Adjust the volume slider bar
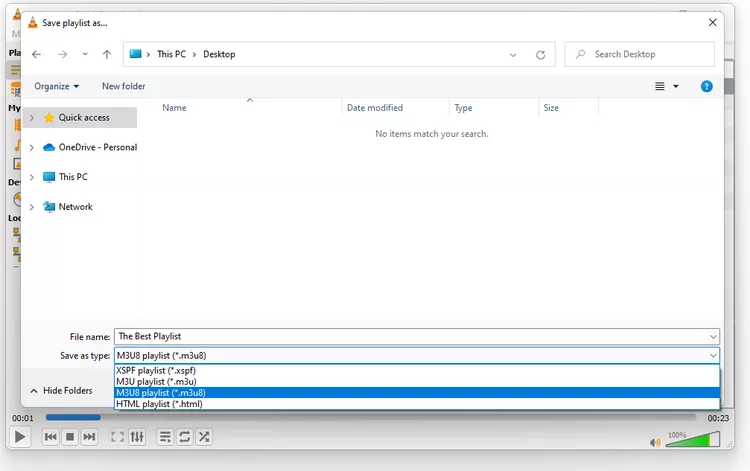This screenshot has height=471, width=750. 693,440
